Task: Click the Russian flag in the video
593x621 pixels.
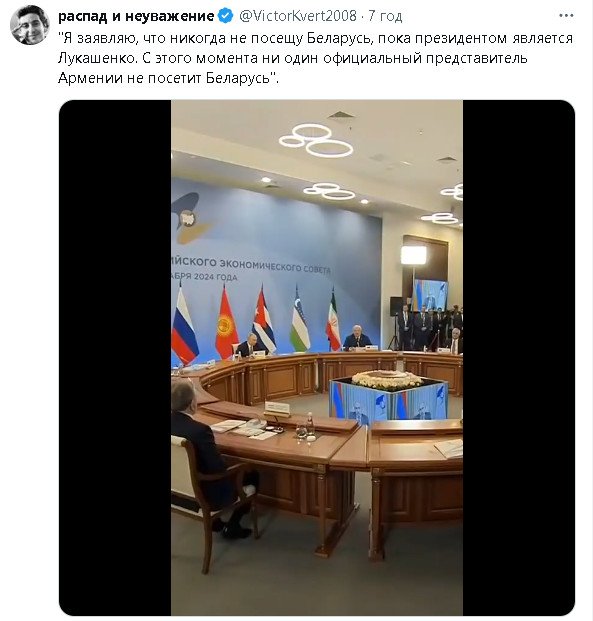Action: pyautogui.click(x=183, y=325)
